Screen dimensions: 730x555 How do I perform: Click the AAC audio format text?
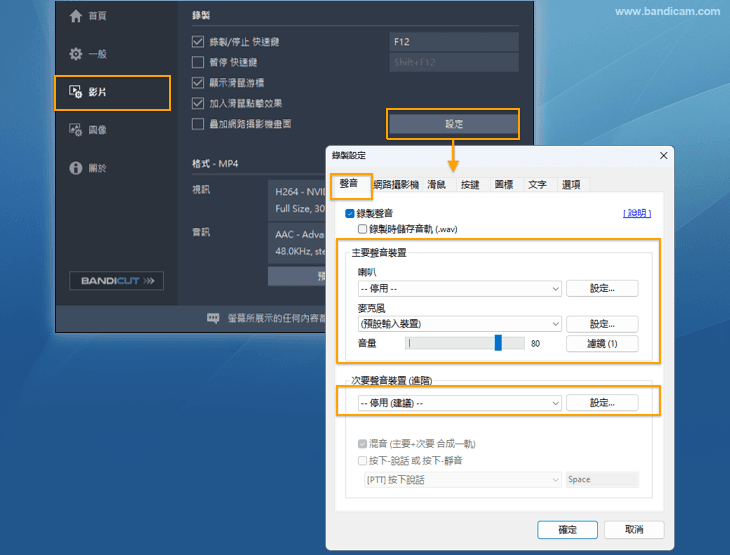300,235
